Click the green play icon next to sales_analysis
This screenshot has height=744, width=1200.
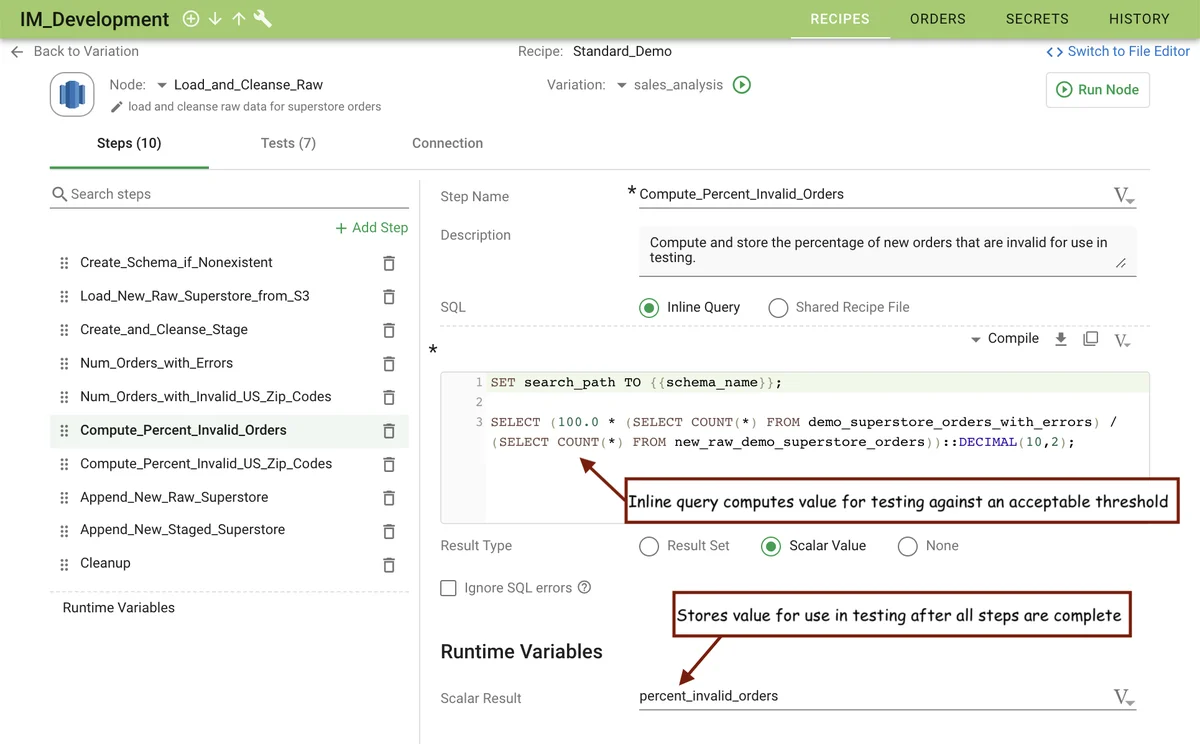tap(742, 85)
